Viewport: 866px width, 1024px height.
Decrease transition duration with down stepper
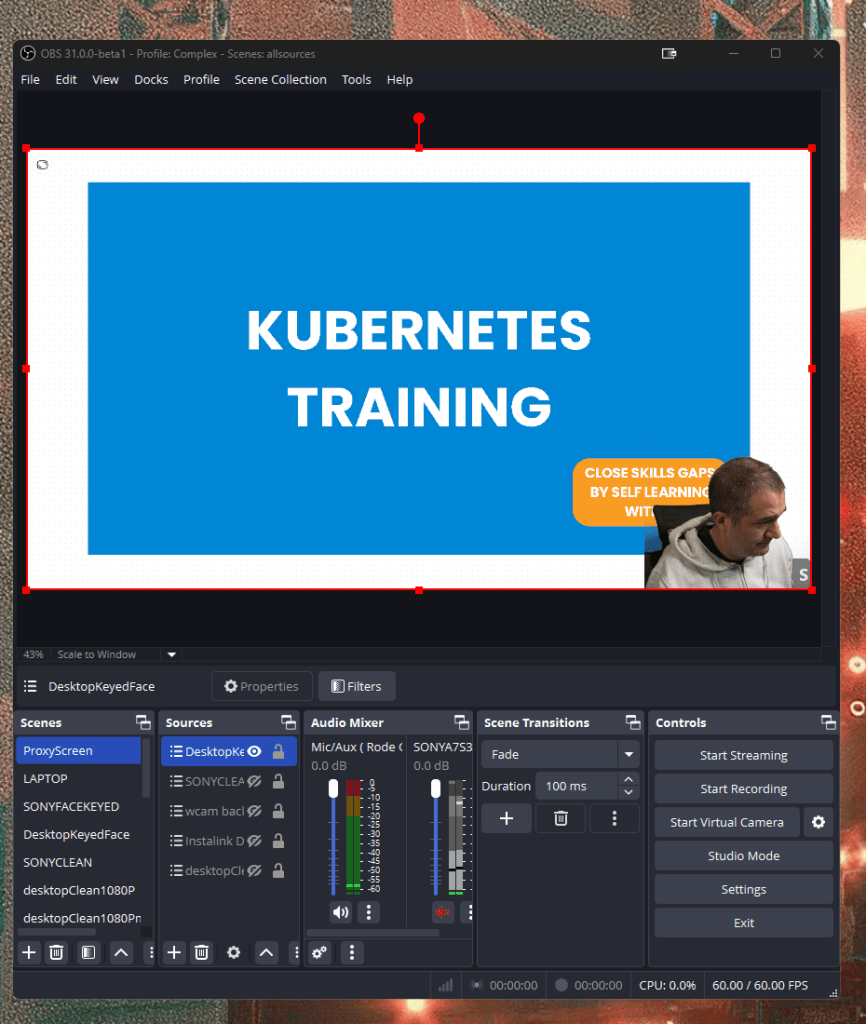coord(628,792)
